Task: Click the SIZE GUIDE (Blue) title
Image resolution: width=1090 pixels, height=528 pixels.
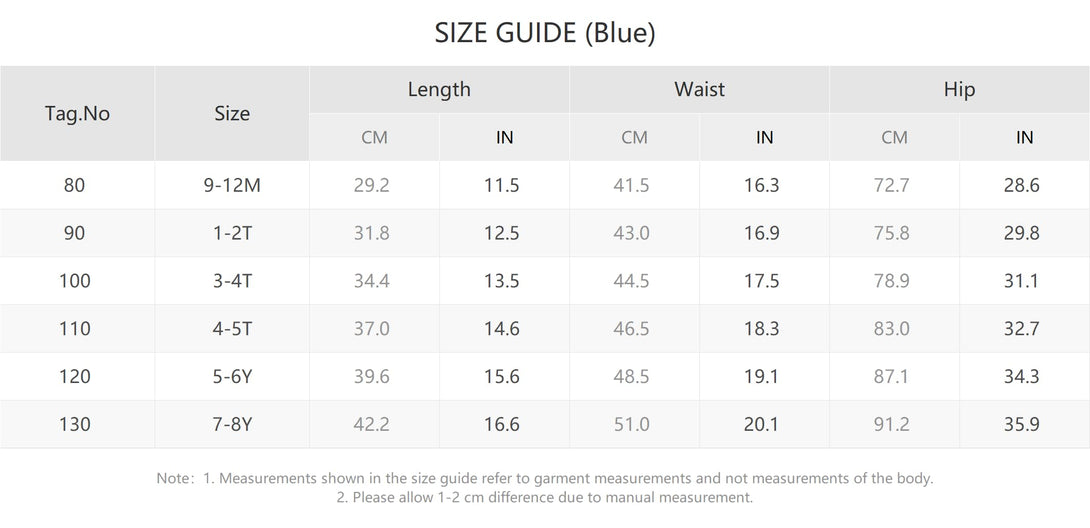Action: click(x=544, y=33)
